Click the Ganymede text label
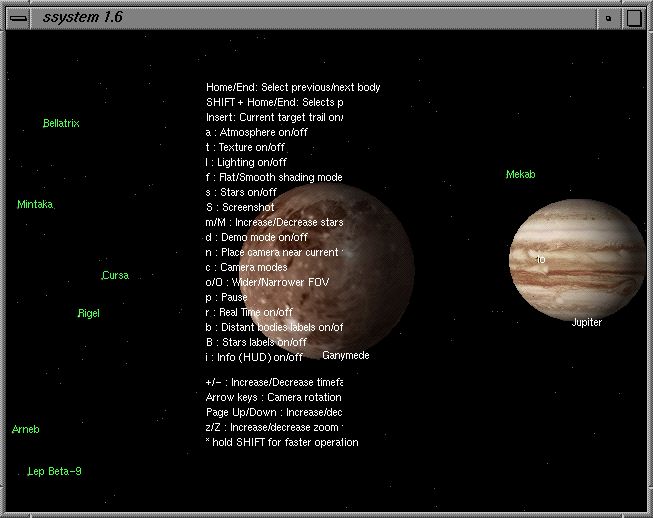 pos(346,355)
